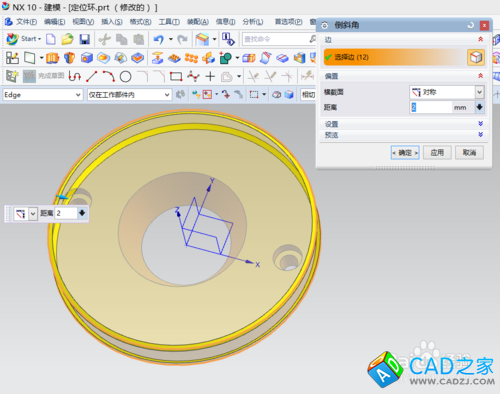500x394 pixels.
Task: Click the 应用 button
Action: [x=437, y=153]
